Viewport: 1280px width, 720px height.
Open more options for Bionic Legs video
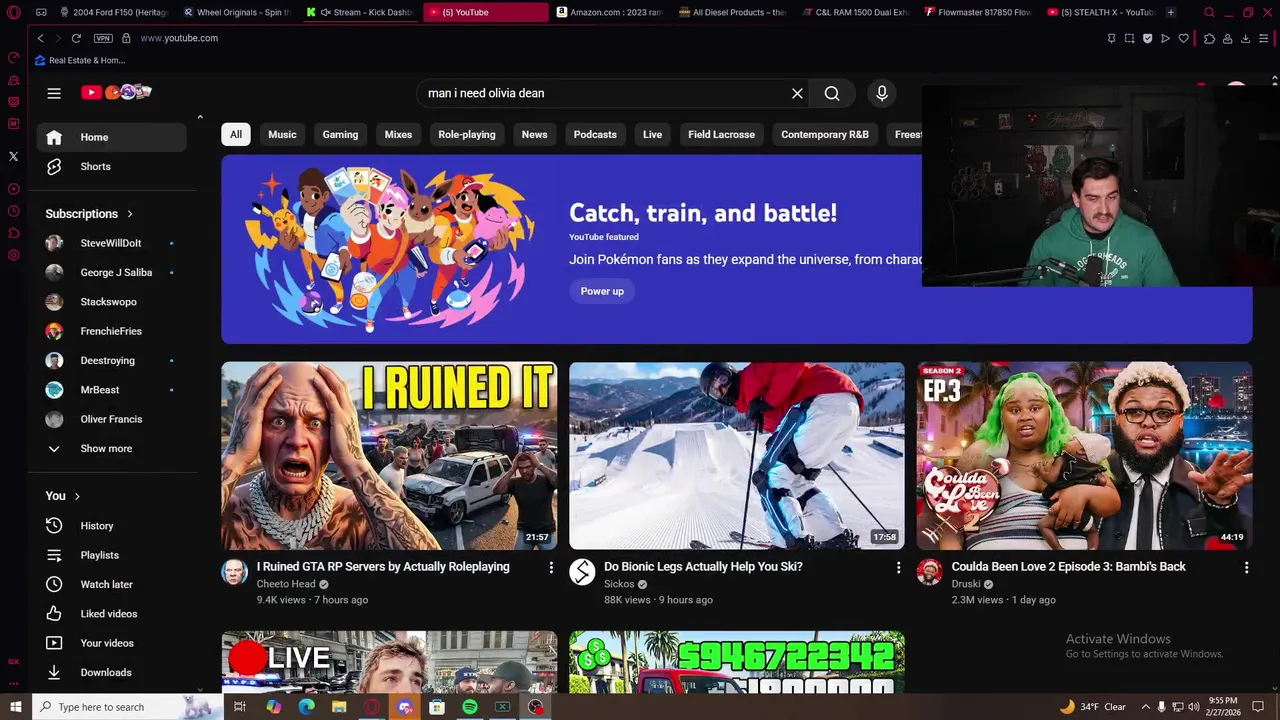pos(898,567)
